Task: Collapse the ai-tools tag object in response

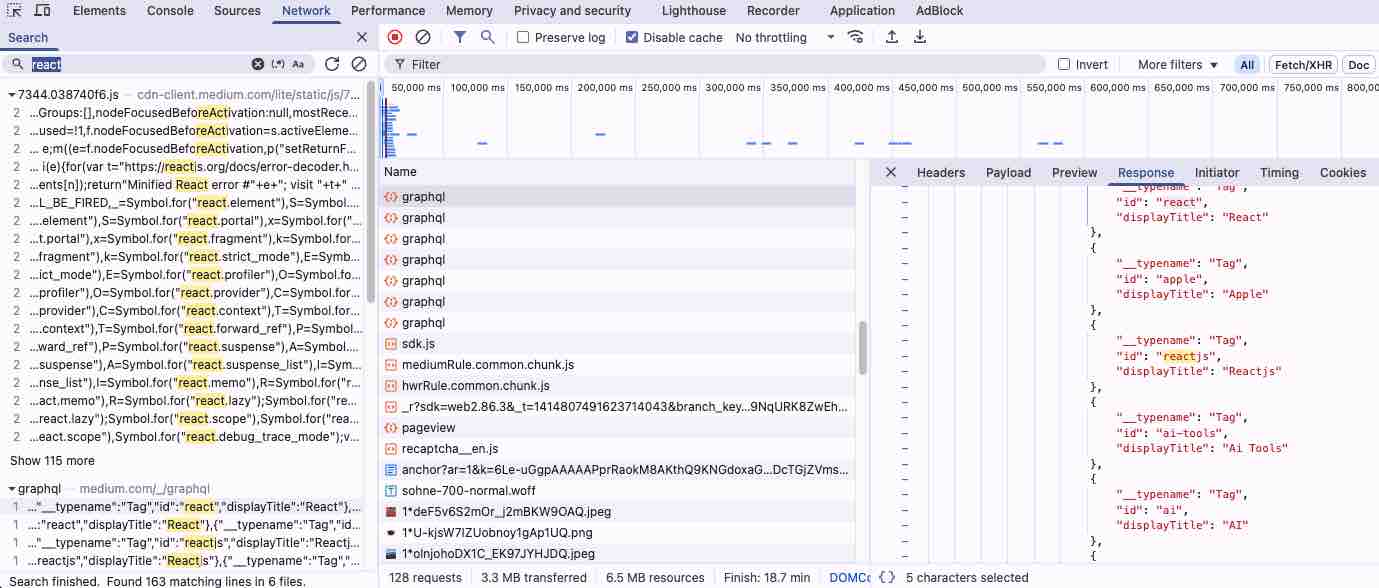Action: click(905, 402)
